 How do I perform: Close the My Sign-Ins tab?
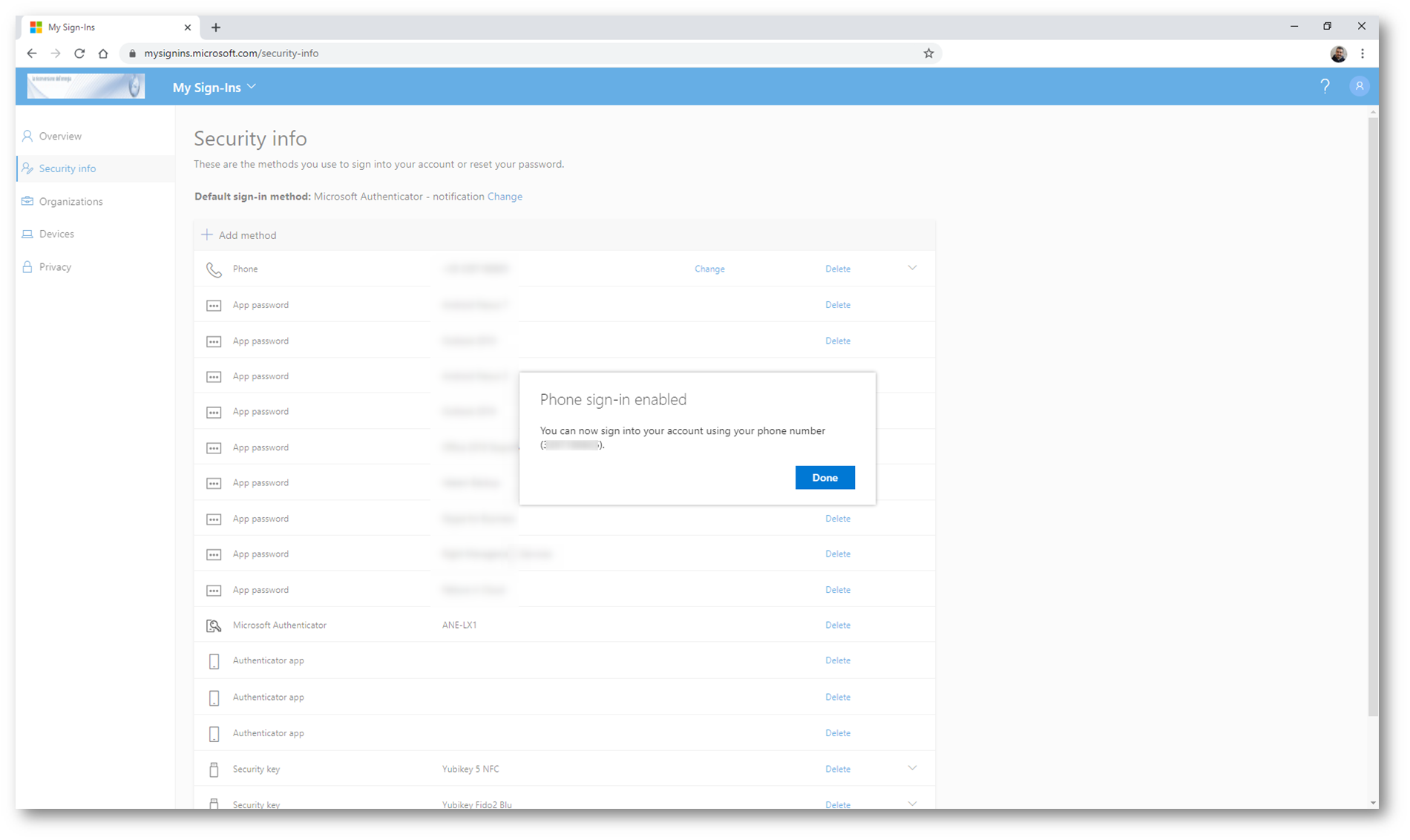tap(188, 27)
